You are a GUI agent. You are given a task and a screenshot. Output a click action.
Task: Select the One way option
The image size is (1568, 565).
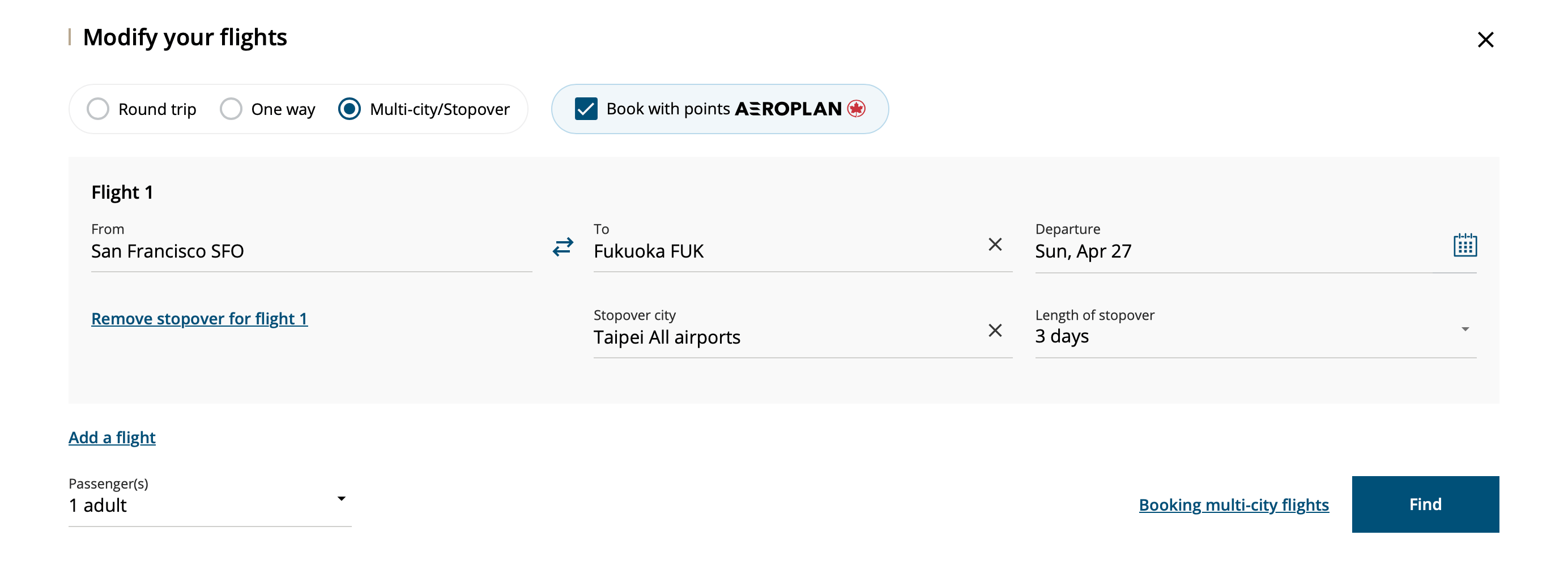(x=231, y=109)
